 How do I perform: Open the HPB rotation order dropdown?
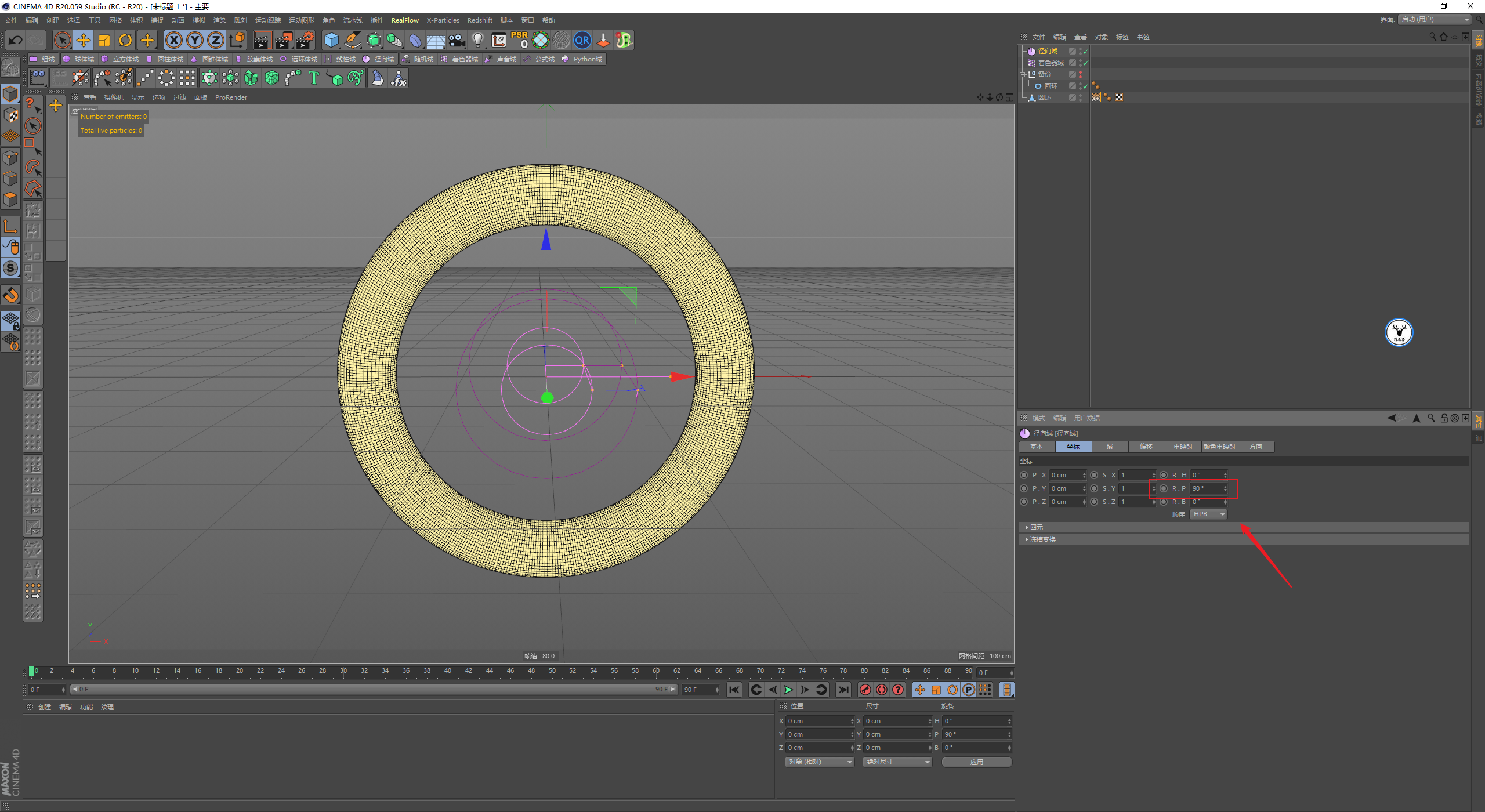1208,514
